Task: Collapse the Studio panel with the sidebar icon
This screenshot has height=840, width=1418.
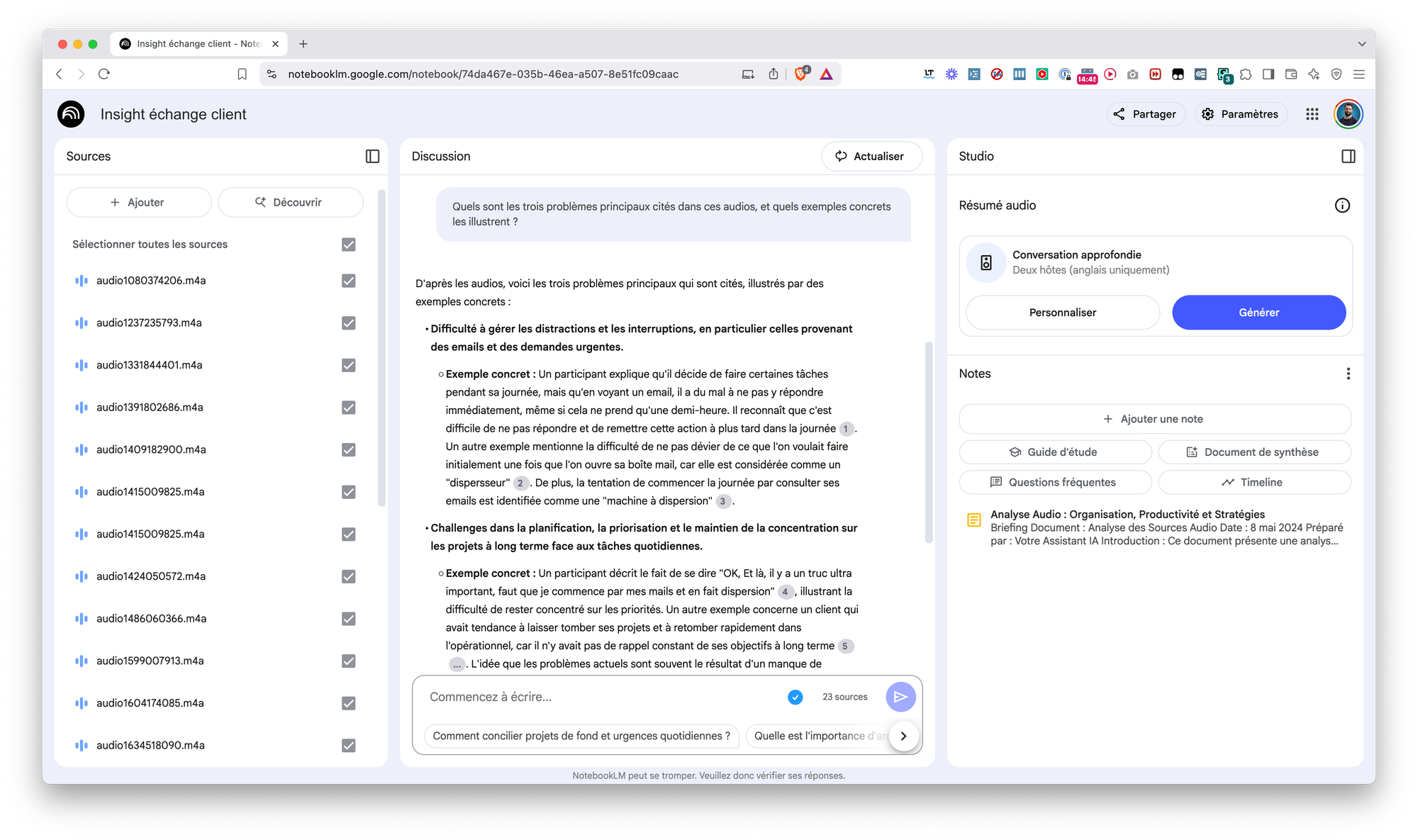Action: tap(1348, 157)
